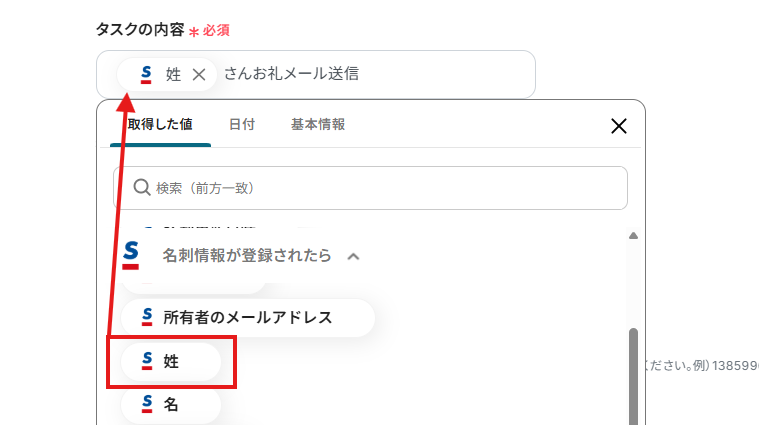Screen dimensions: 759x425
Task: Open the 日付 tab
Action: coord(242,125)
